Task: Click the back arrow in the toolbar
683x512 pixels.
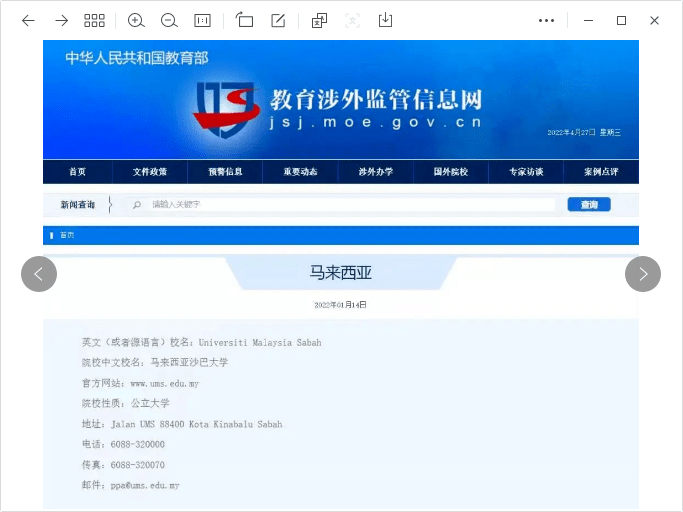Action: pos(28,20)
